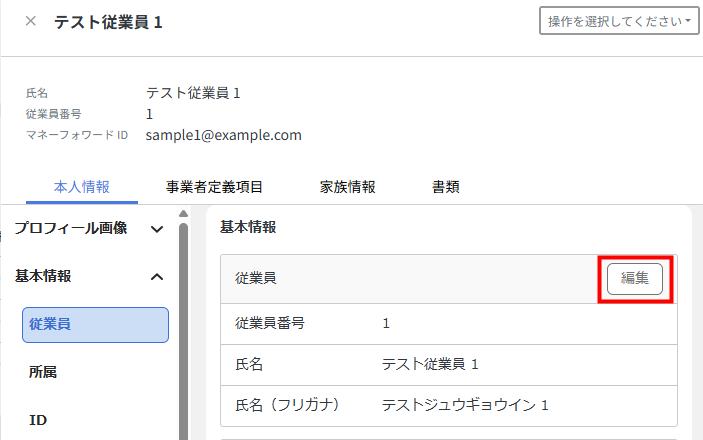Click the テスト従業員 1 page title
The width and height of the screenshot is (703, 440).
(x=108, y=21)
